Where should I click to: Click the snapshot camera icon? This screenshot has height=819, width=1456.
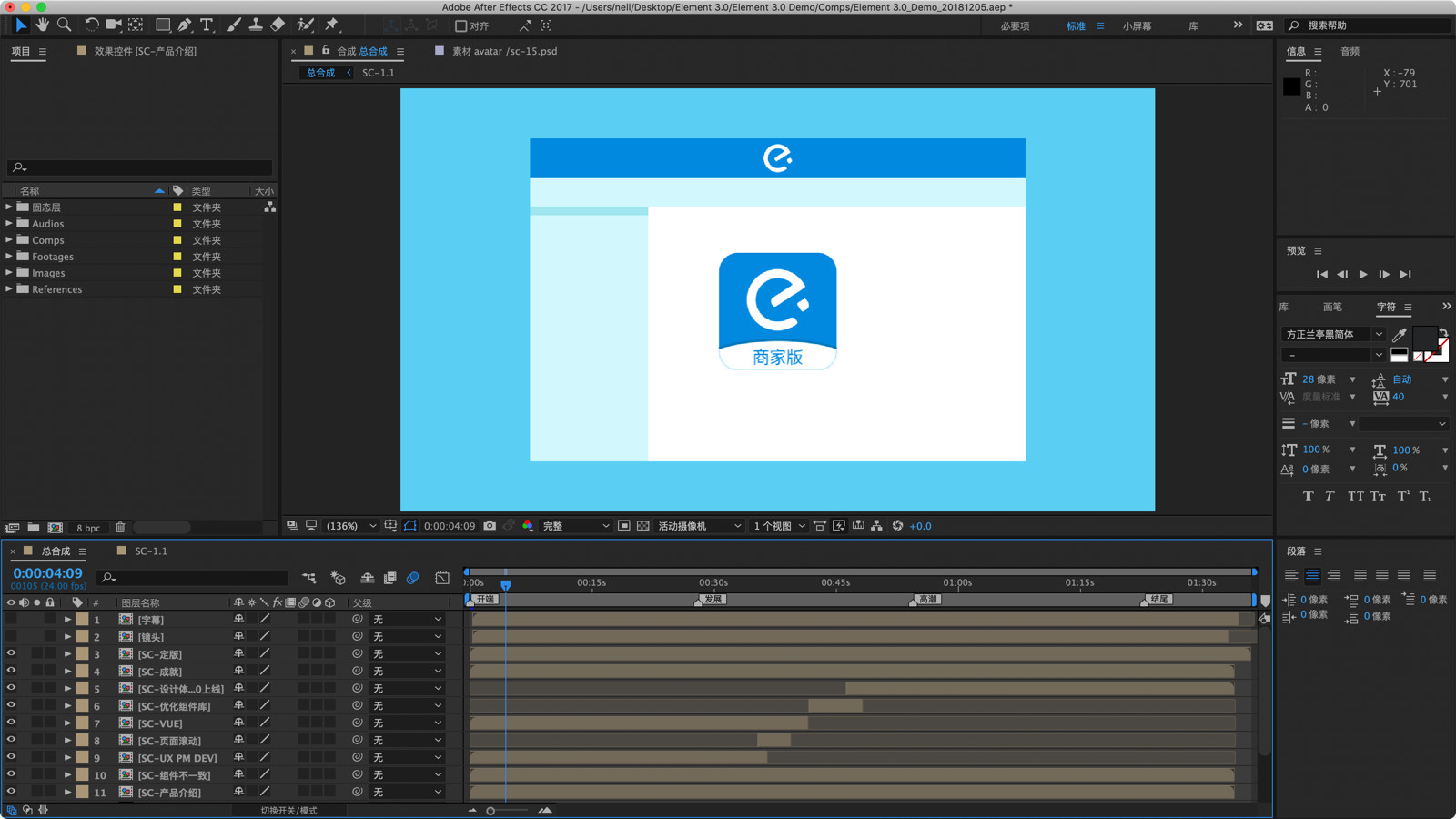click(x=490, y=526)
